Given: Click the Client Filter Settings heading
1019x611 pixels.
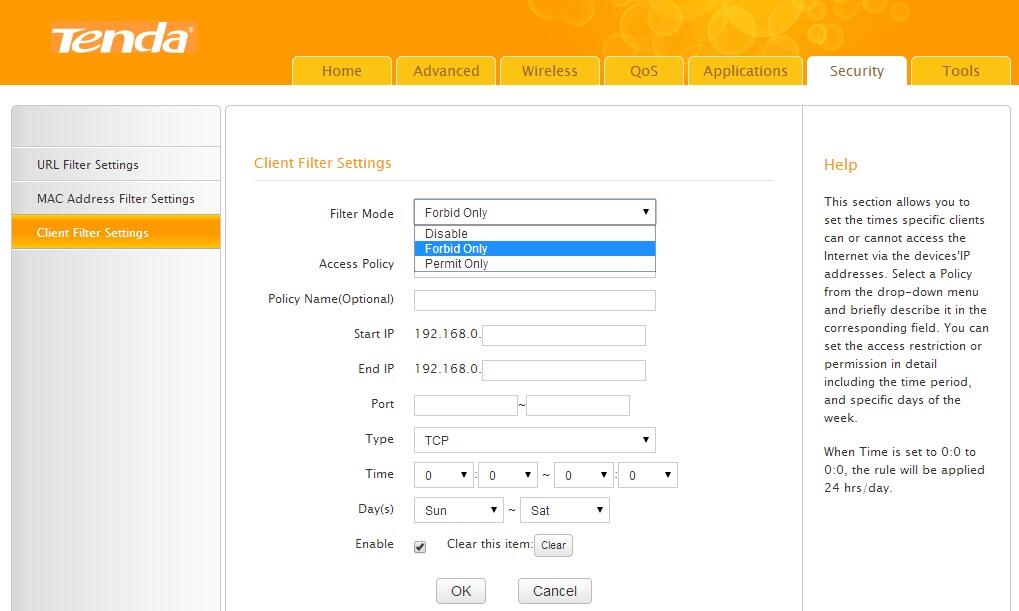Looking at the screenshot, I should (323, 163).
